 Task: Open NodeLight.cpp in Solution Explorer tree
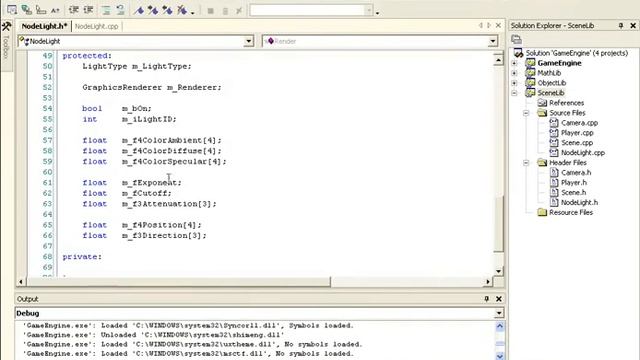[x=583, y=153]
